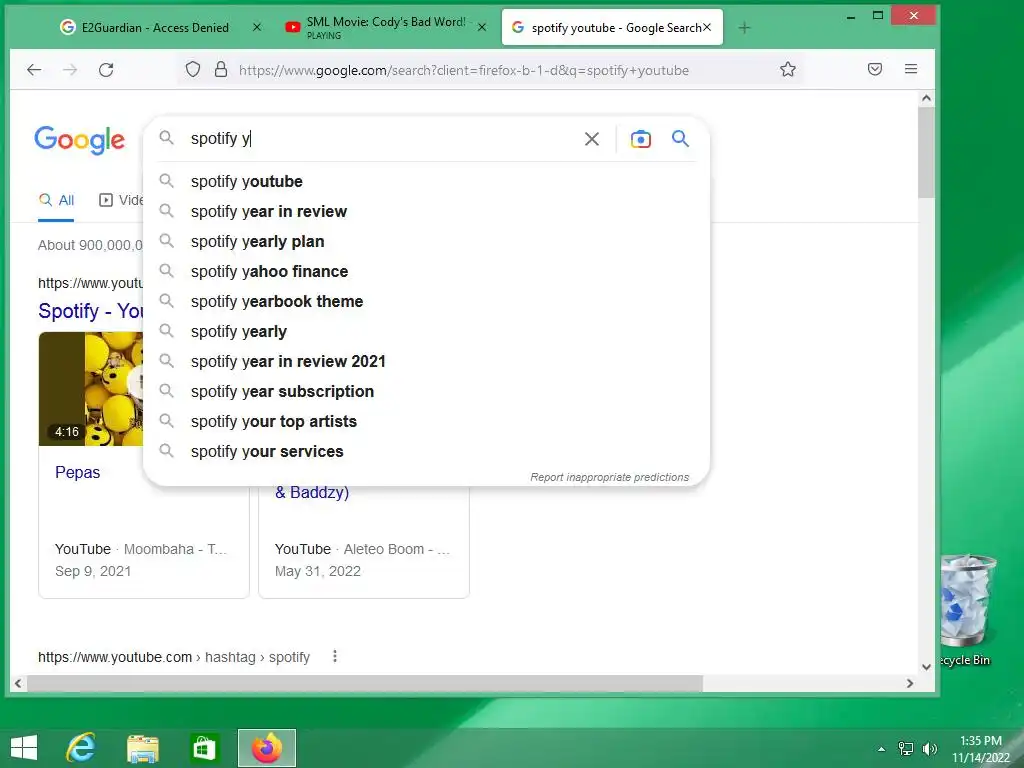The height and width of the screenshot is (768, 1024).
Task: Open the clock showing 1:35 PM
Action: [x=981, y=748]
